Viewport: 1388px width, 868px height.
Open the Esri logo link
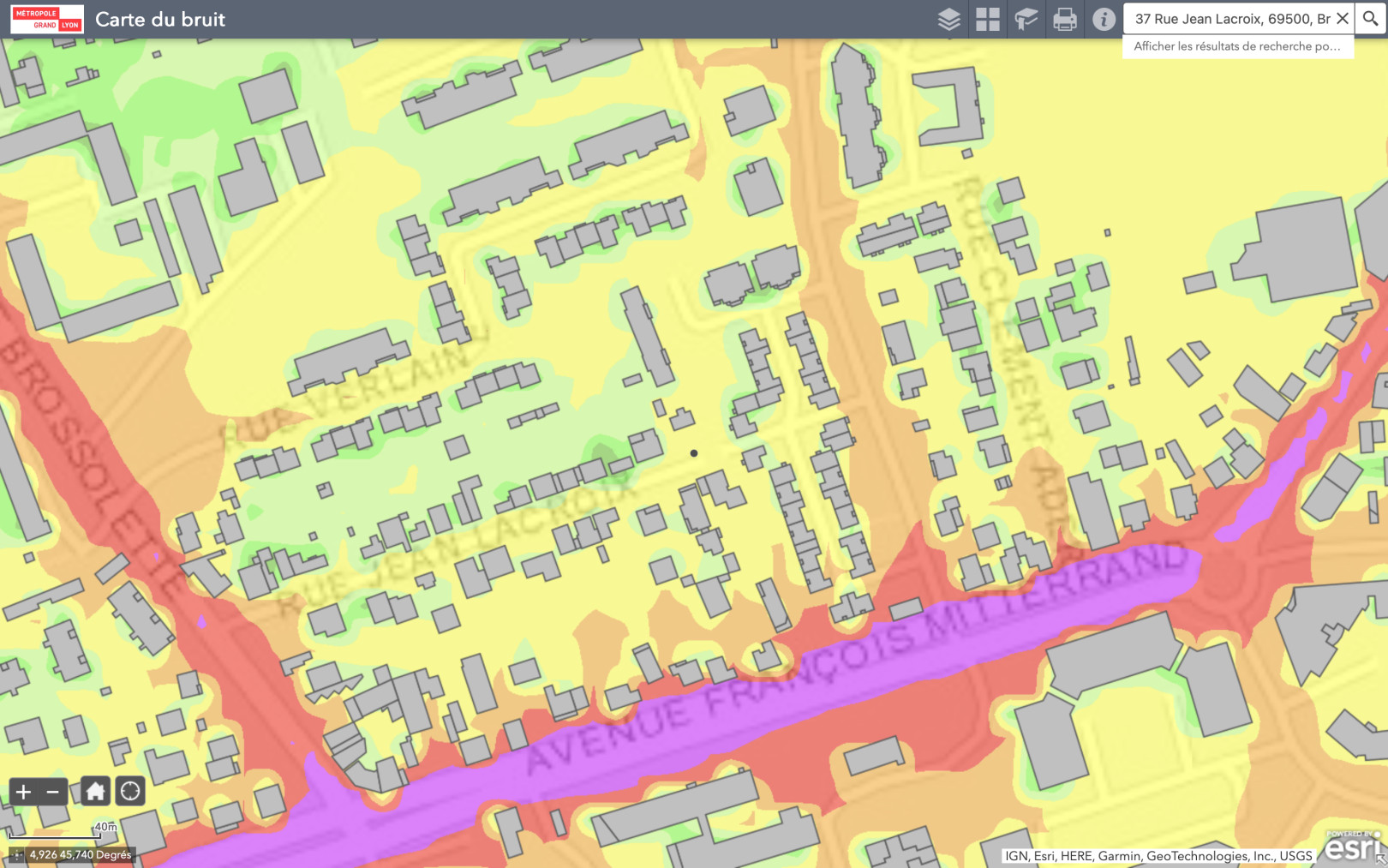(x=1353, y=847)
